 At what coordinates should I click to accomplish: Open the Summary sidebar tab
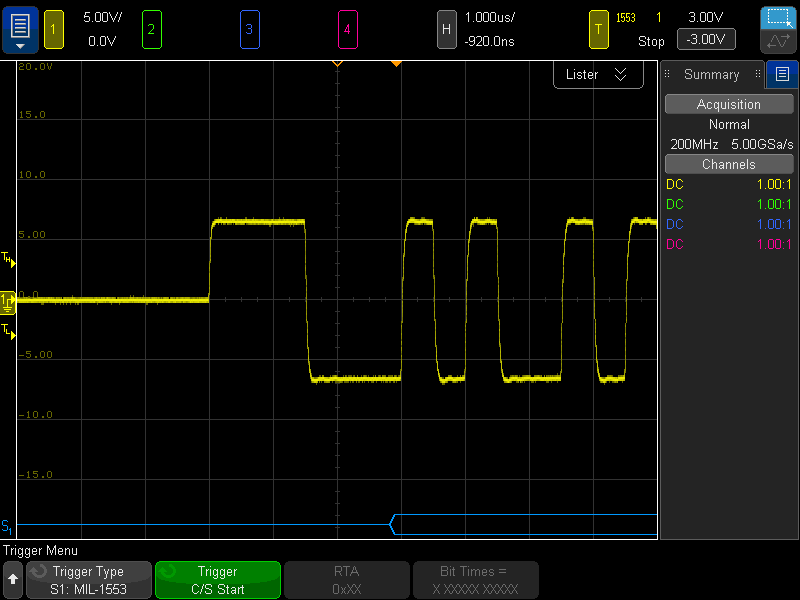(711, 74)
